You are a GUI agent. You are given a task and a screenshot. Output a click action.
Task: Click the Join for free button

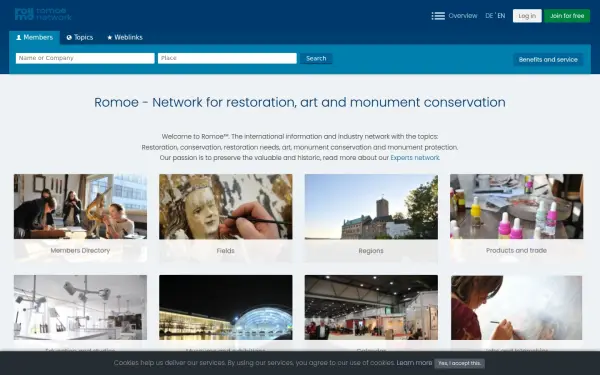pyautogui.click(x=567, y=16)
